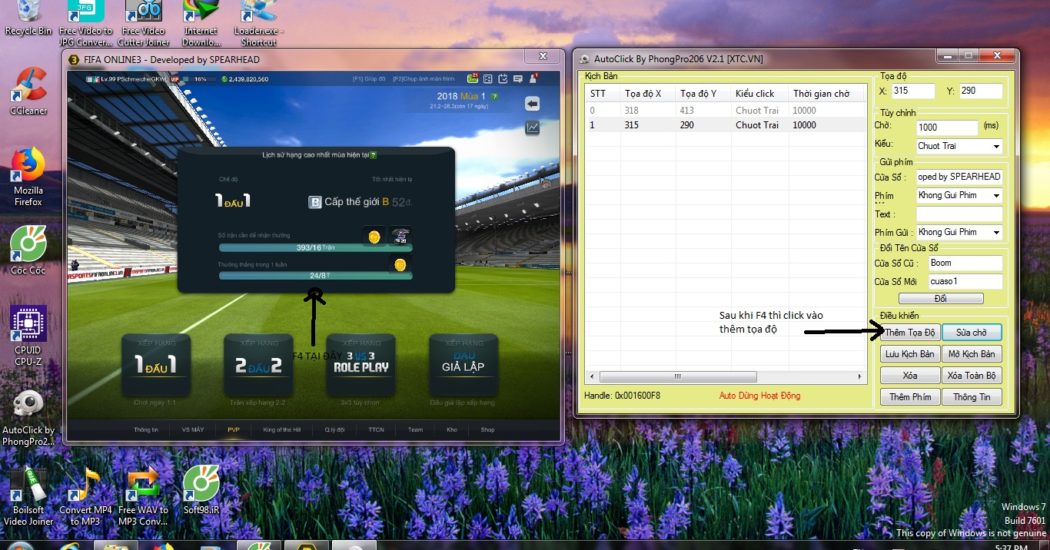This screenshot has height=550, width=1050.
Task: Choose the 2 đấu 2 mode card
Action: (258, 365)
